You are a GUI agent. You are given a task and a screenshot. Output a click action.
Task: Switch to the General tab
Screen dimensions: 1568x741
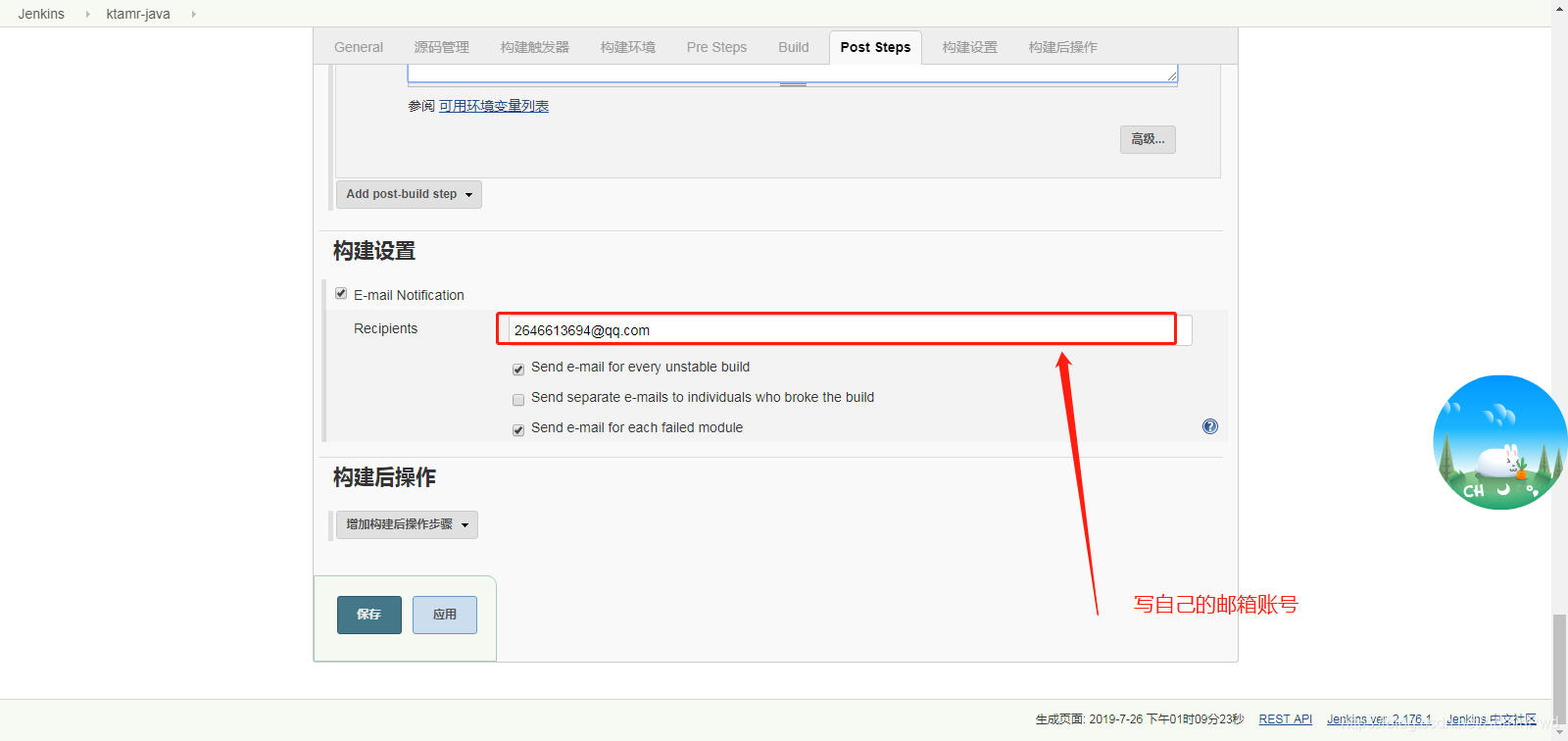click(x=359, y=47)
